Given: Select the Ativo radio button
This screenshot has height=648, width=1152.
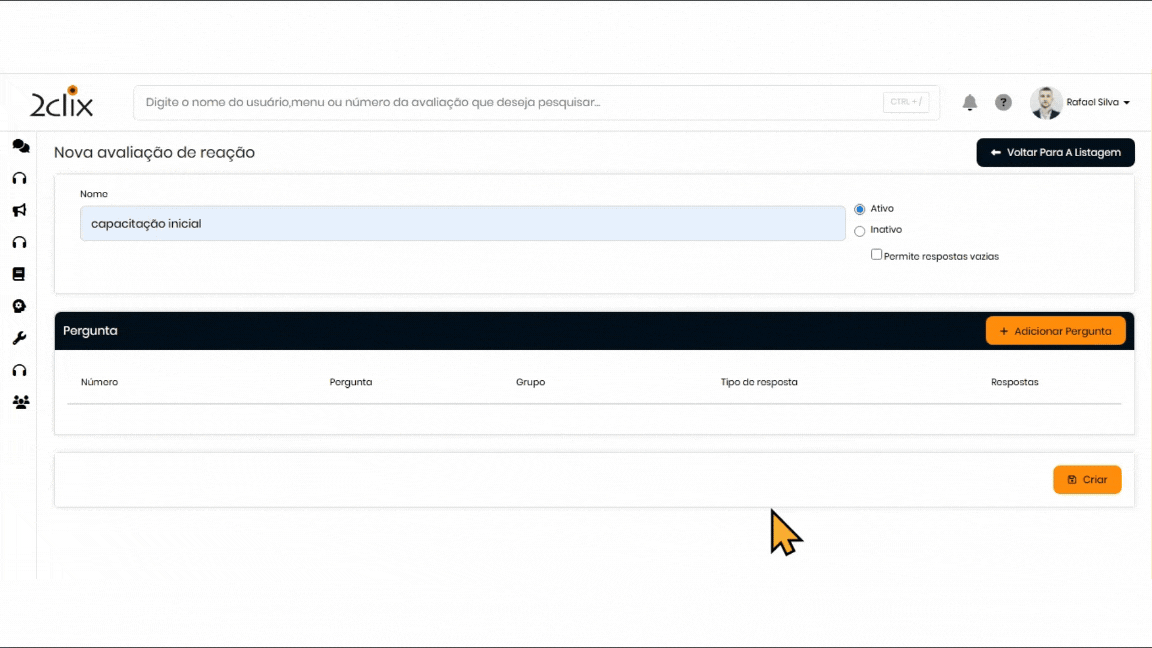Looking at the screenshot, I should tap(860, 210).
